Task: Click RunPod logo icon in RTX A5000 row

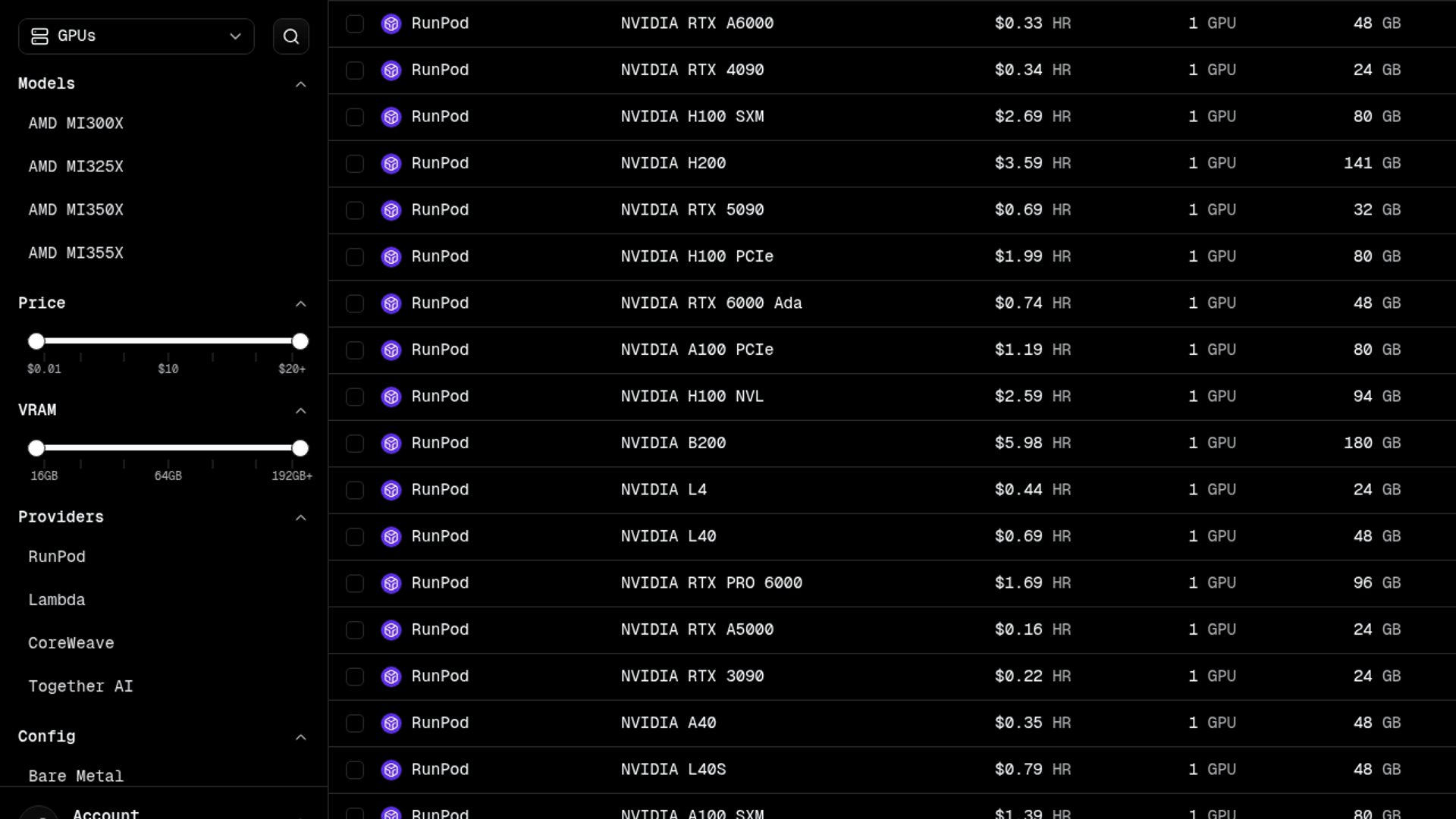Action: (x=391, y=630)
